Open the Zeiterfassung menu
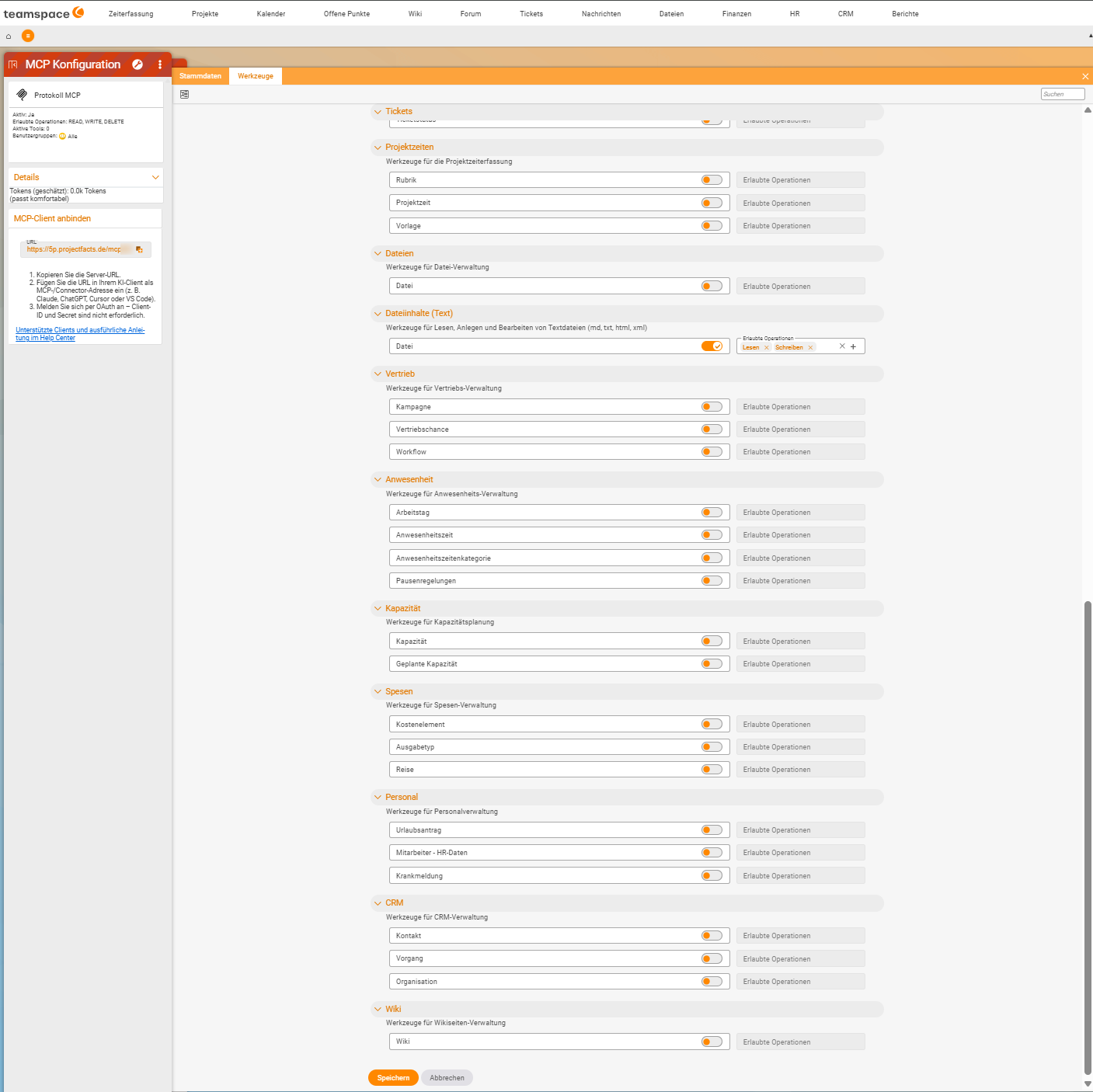 tap(131, 14)
